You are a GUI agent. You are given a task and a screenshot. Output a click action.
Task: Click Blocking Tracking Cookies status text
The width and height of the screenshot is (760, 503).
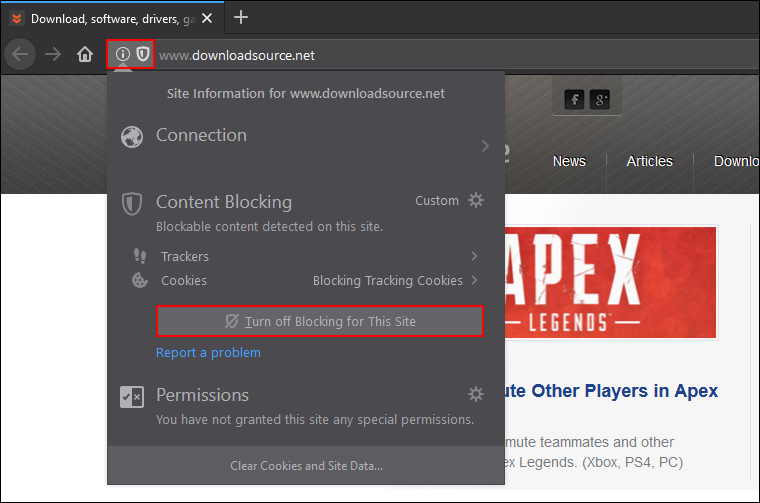click(388, 281)
